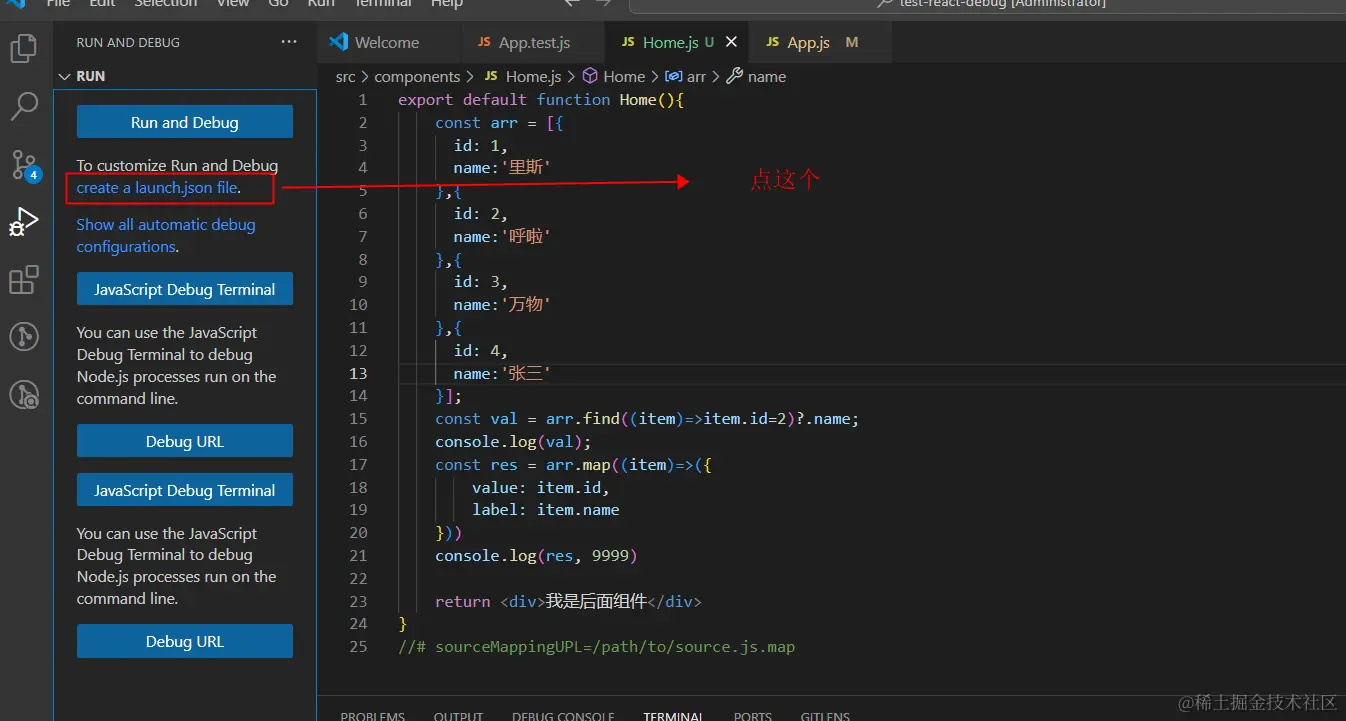Click the 'components' breadcrumb
The image size is (1346, 721).
coord(417,76)
